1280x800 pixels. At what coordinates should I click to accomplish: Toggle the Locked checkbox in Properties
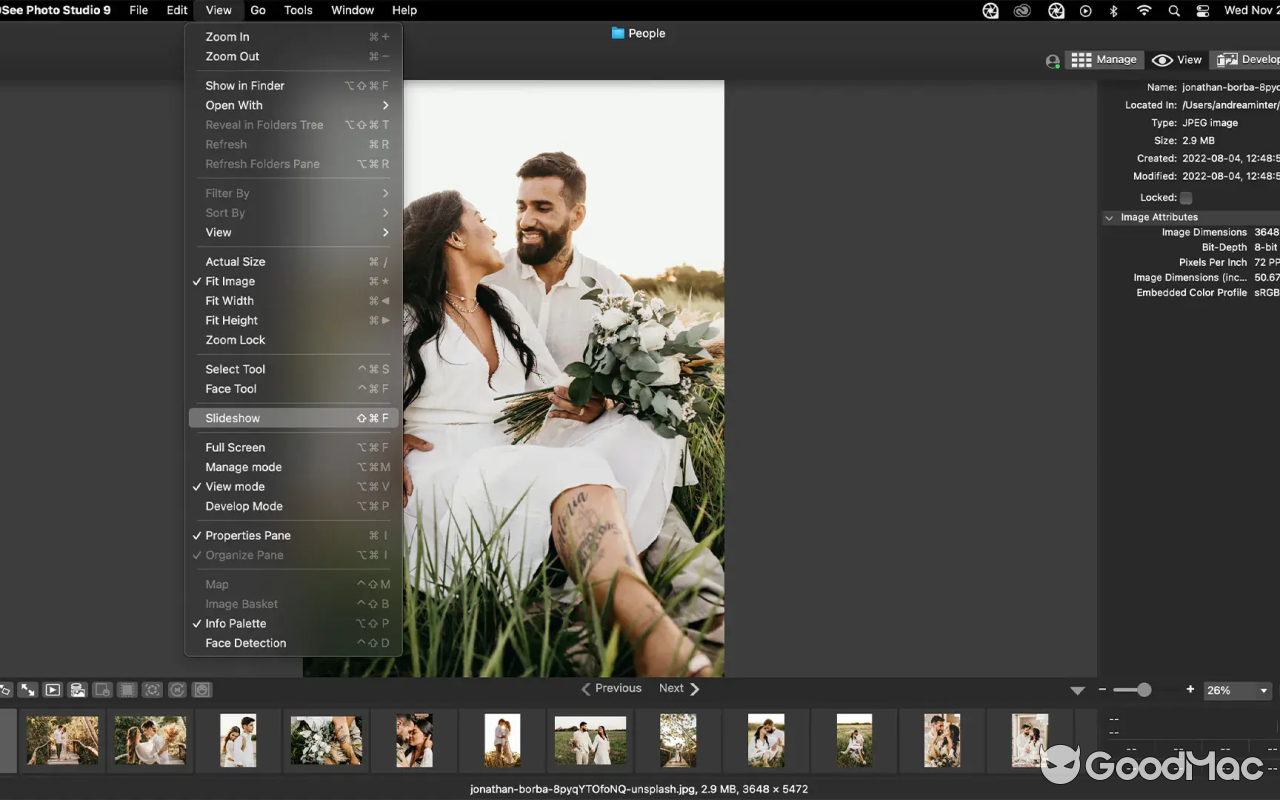tap(1186, 197)
